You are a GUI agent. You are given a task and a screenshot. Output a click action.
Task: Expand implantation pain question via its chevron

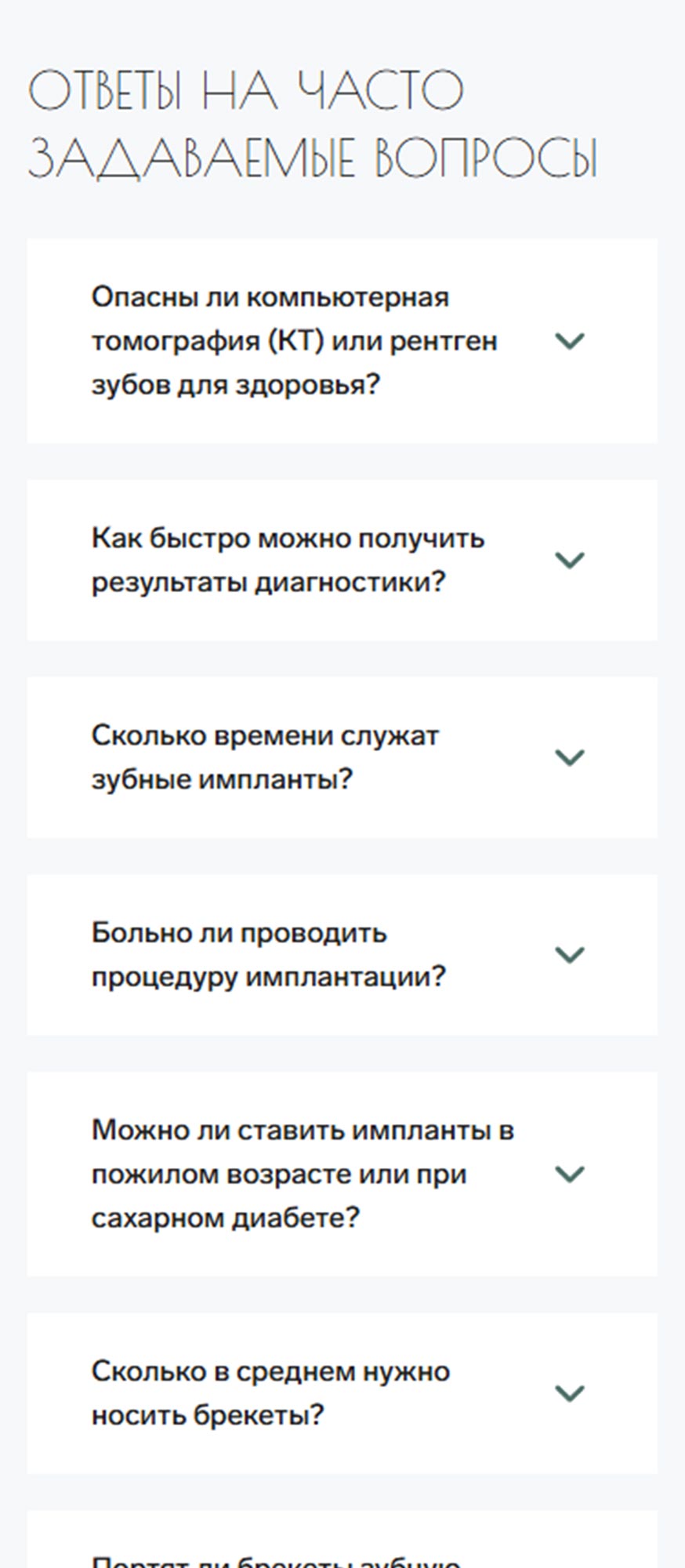pyautogui.click(x=570, y=955)
